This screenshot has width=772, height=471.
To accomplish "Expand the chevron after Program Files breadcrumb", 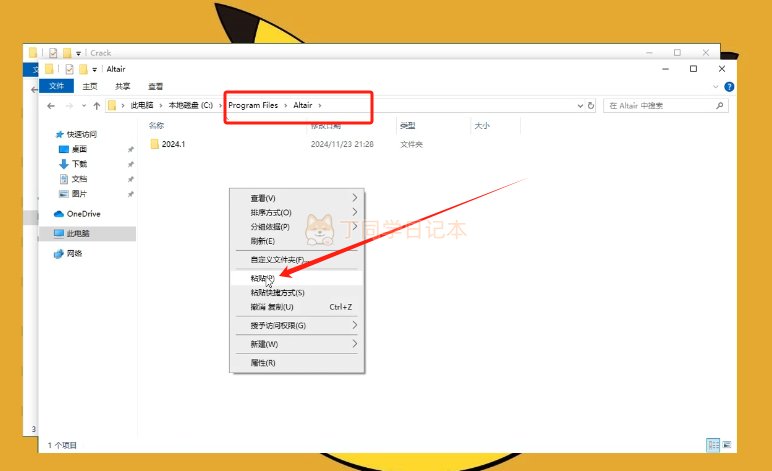I will click(286, 105).
